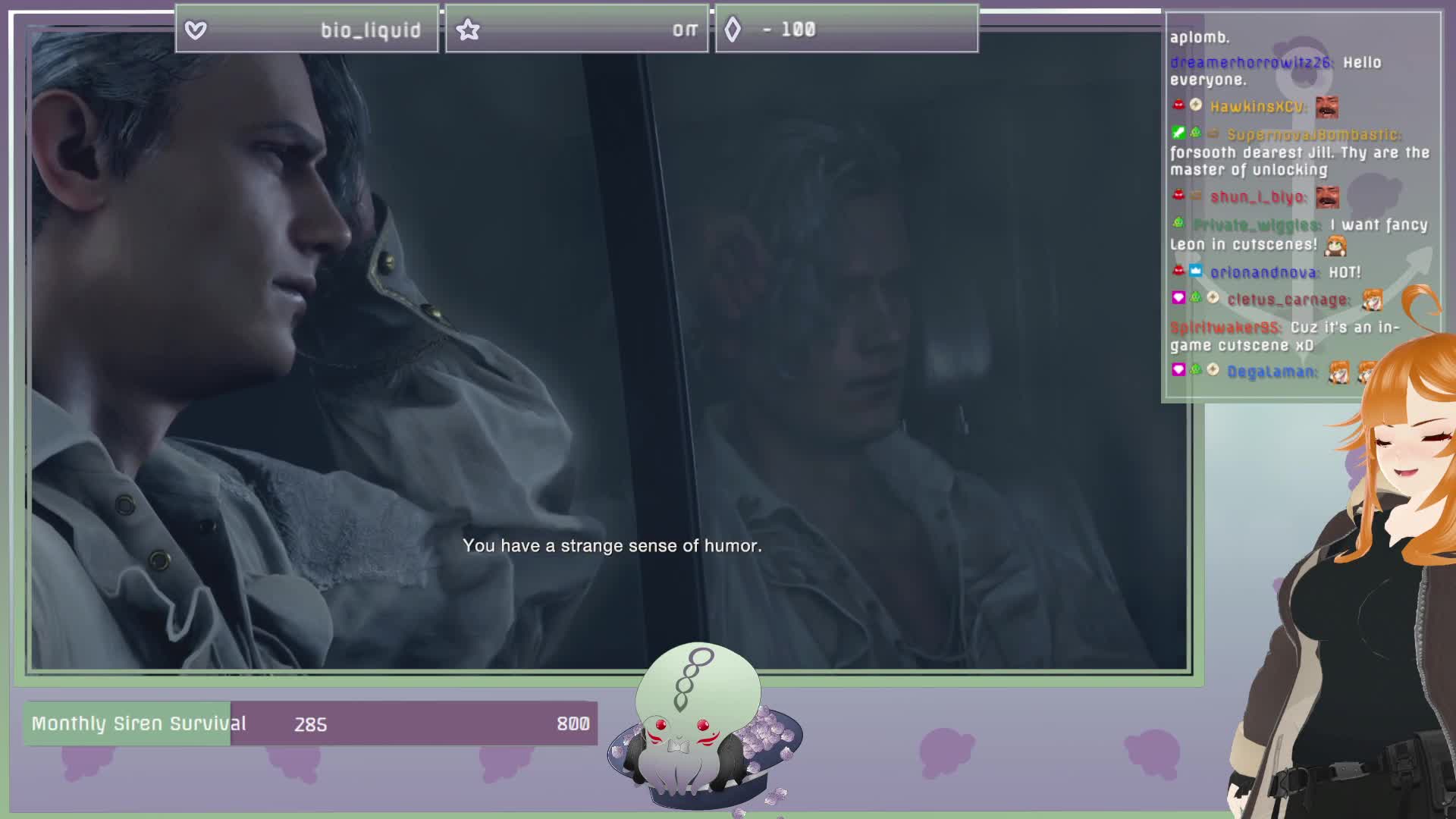The height and width of the screenshot is (819, 1456).
Task: Select the Spiritwaker95 username in chat
Action: click(1226, 328)
